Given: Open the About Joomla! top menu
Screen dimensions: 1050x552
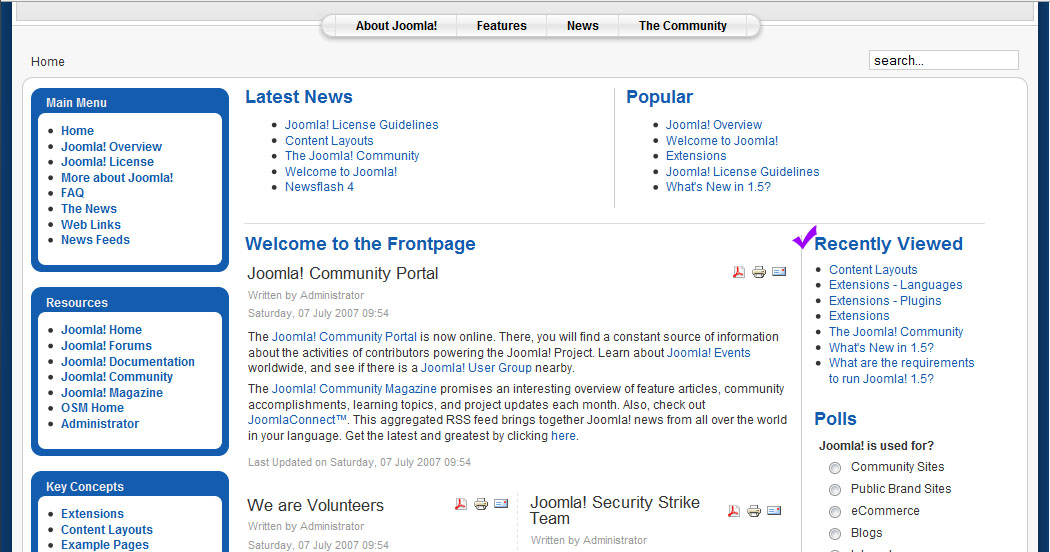Looking at the screenshot, I should click(x=396, y=26).
